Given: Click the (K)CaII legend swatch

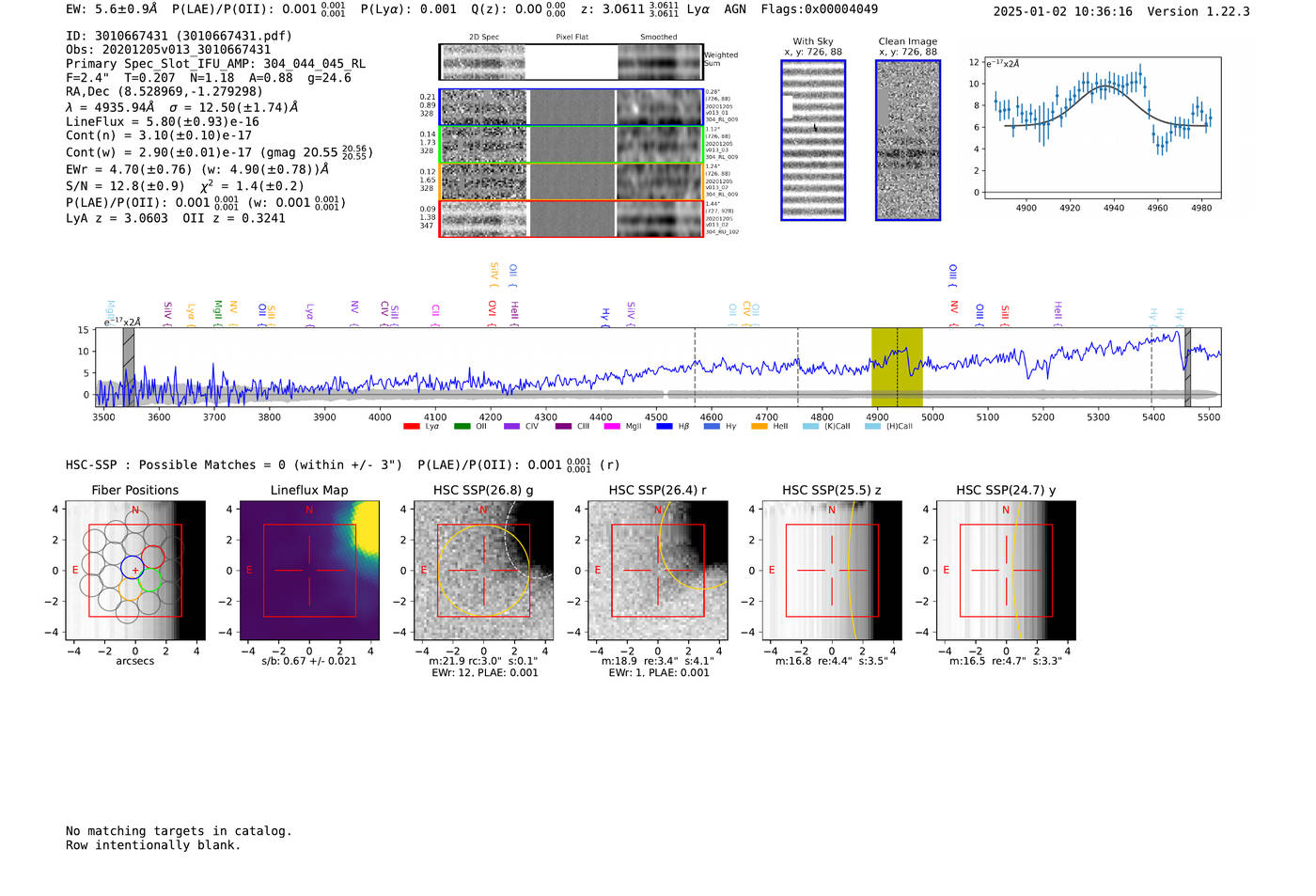Looking at the screenshot, I should (810, 427).
